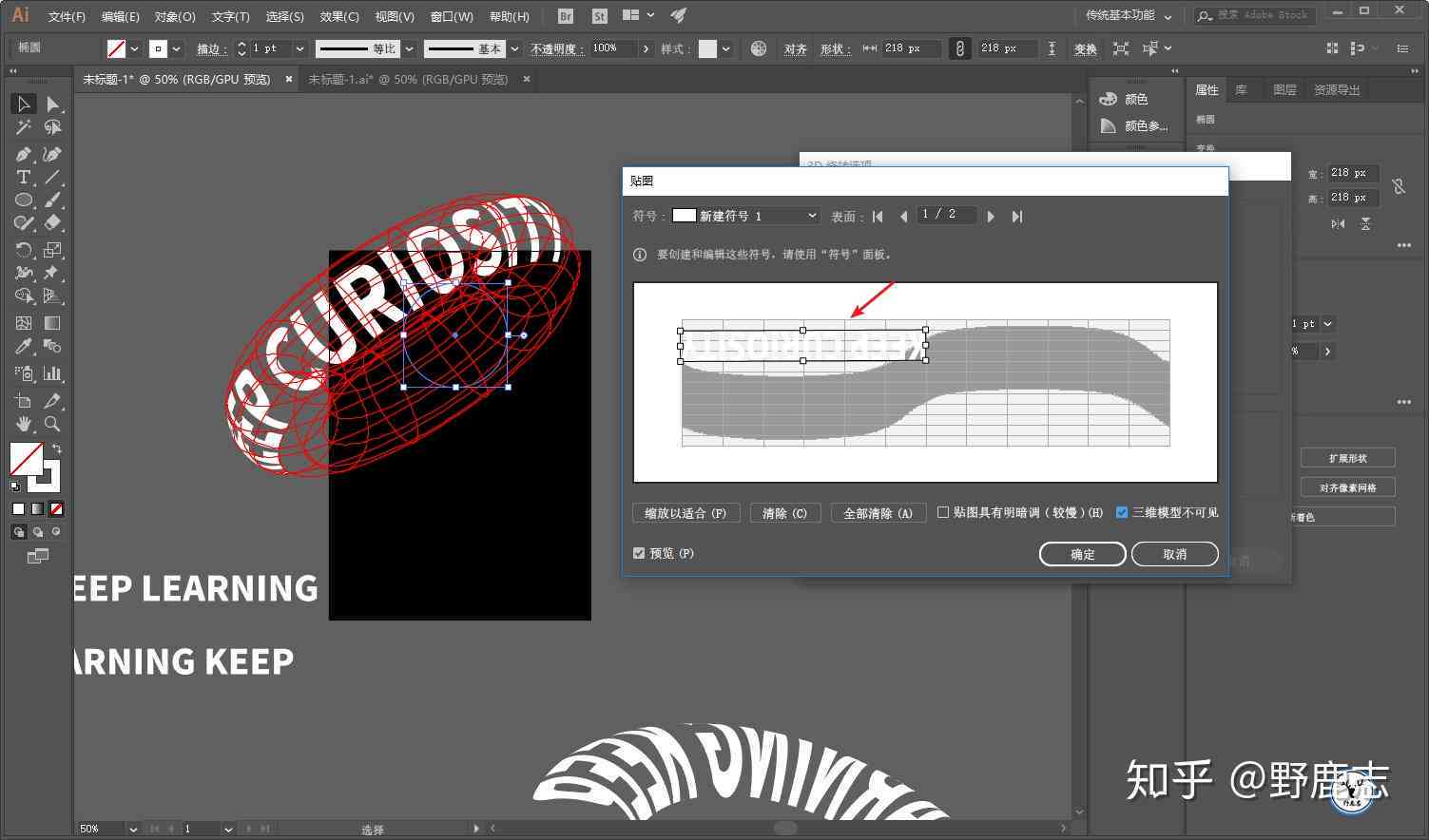Select the Eyedropper tool
The height and width of the screenshot is (840, 1429).
[24, 347]
